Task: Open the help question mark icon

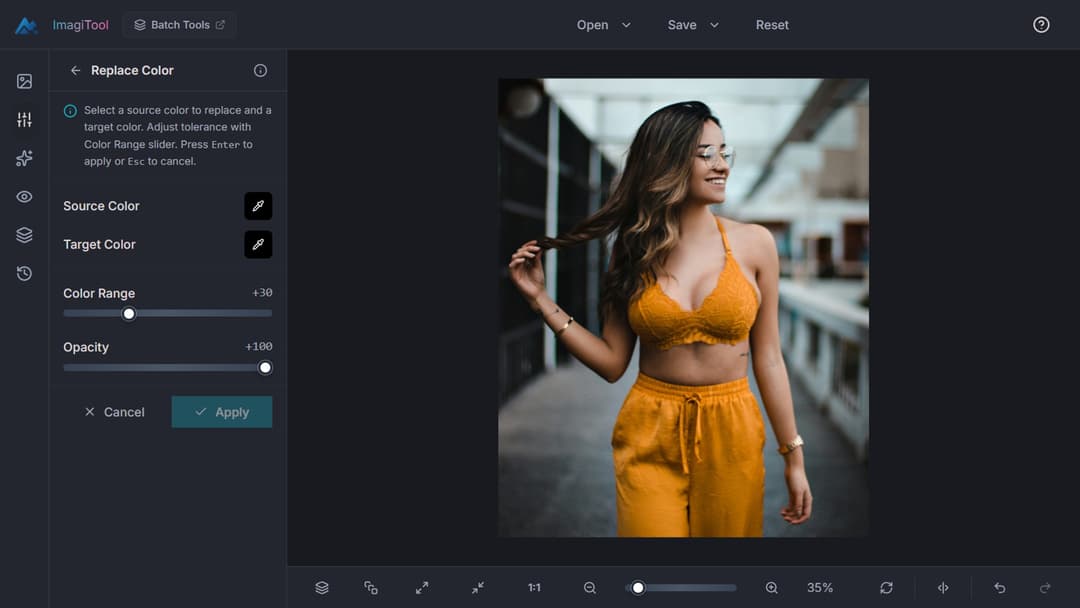Action: (1041, 25)
